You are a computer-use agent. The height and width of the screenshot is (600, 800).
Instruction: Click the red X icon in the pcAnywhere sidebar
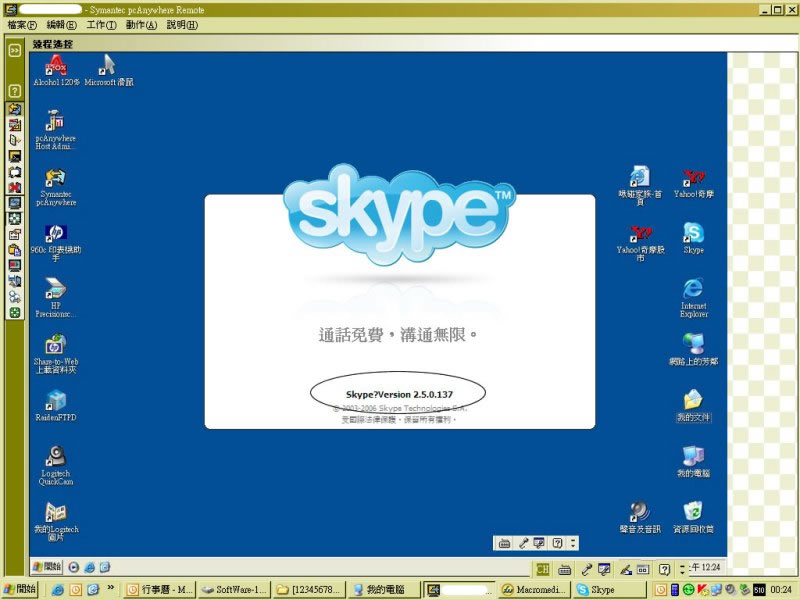click(x=15, y=187)
